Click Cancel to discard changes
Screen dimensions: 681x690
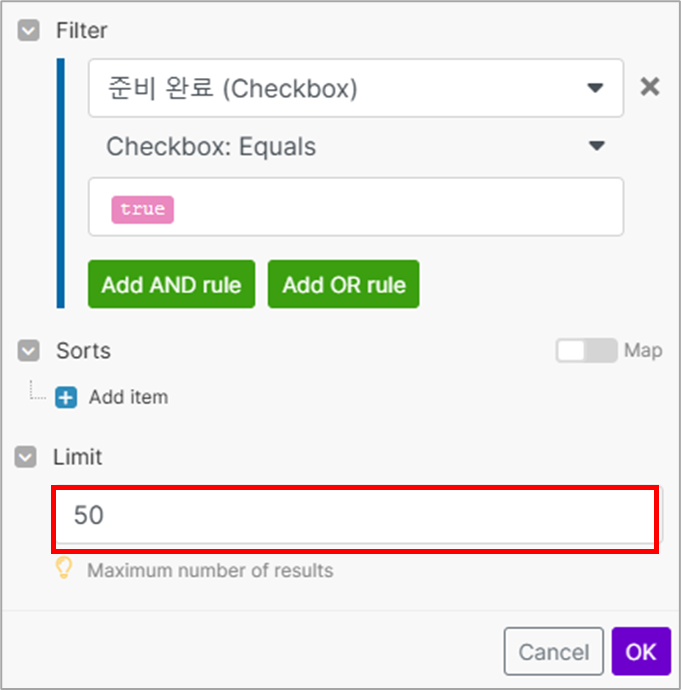pos(553,652)
